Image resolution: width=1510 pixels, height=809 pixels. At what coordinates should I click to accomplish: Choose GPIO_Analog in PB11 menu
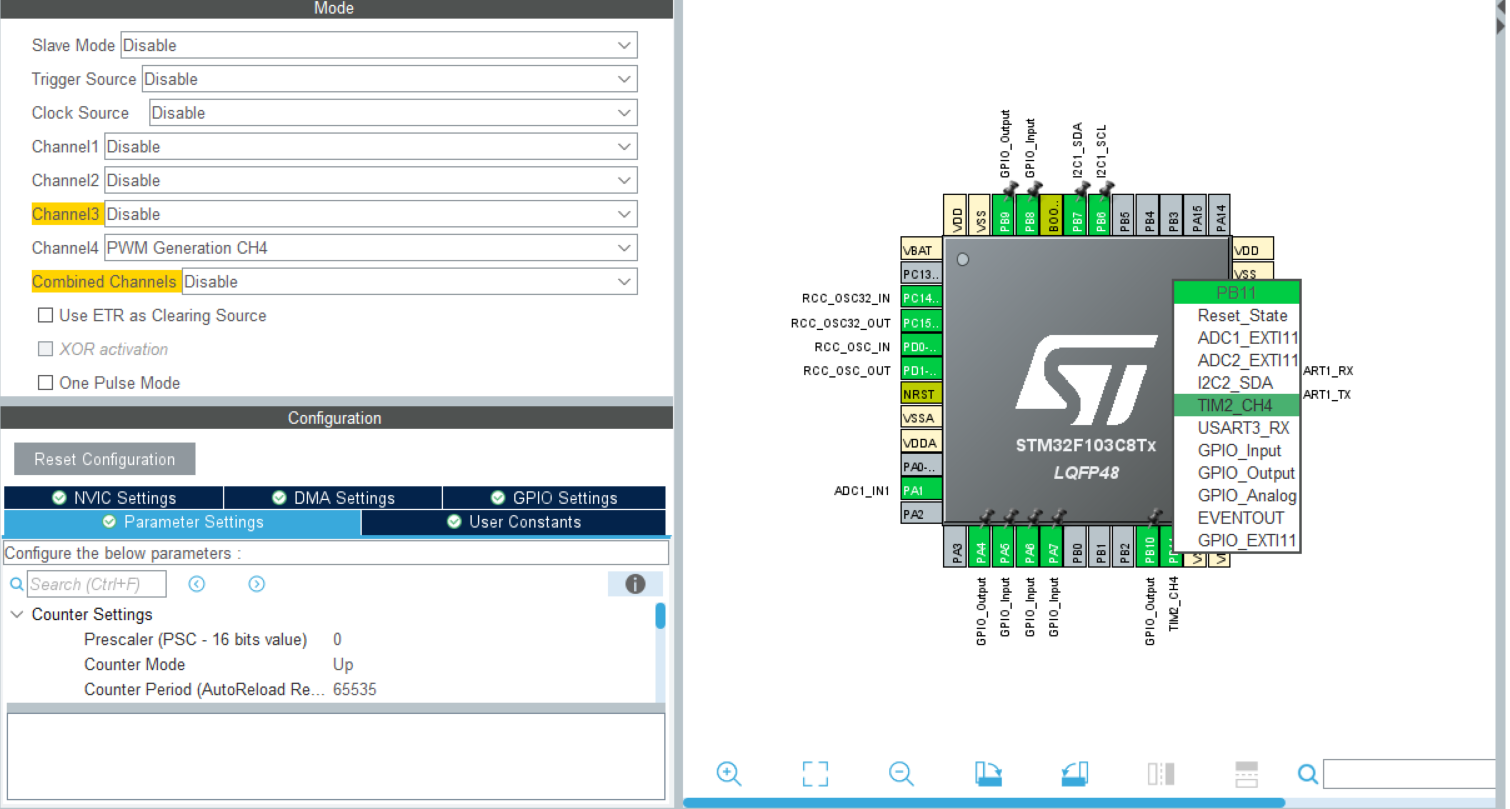click(x=1236, y=496)
